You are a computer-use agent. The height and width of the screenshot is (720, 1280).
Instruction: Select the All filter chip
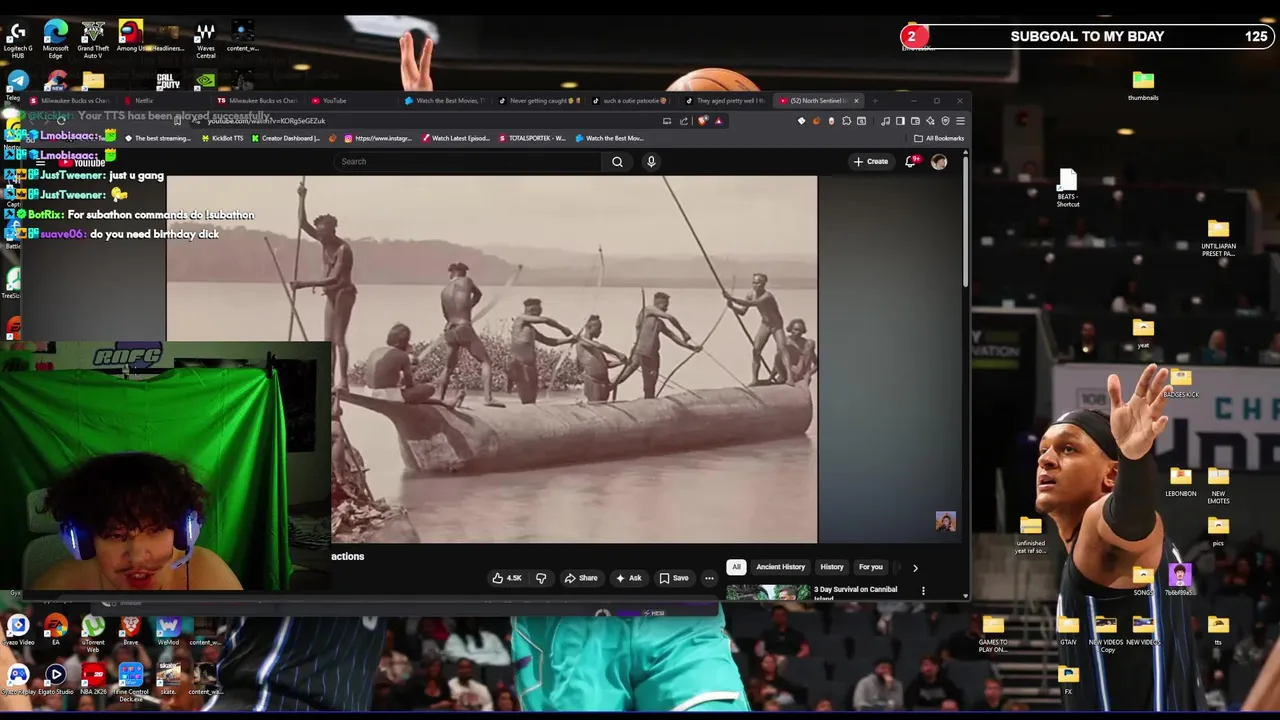736,567
